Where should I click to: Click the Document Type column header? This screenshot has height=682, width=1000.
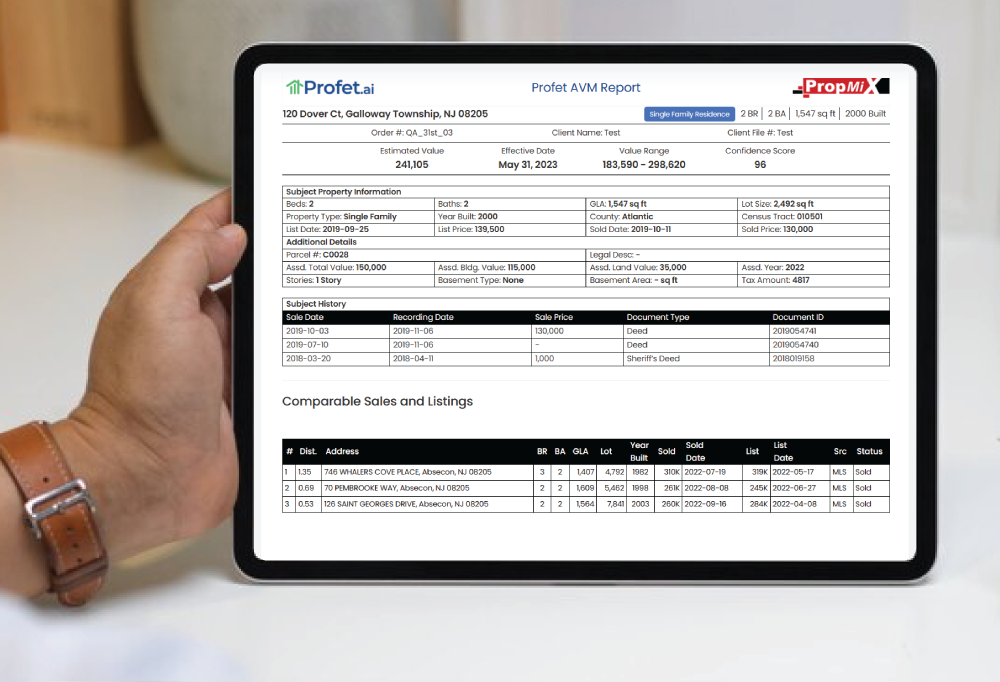pyautogui.click(x=657, y=317)
